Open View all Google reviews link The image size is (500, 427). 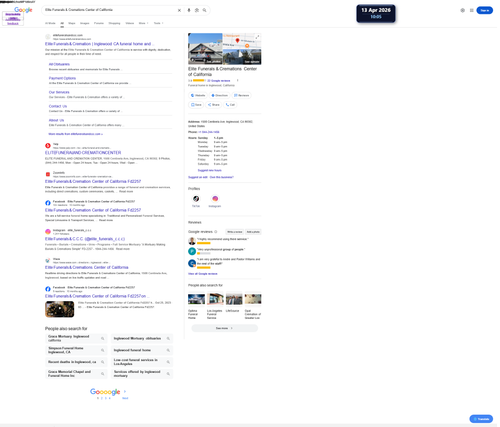coord(203,274)
